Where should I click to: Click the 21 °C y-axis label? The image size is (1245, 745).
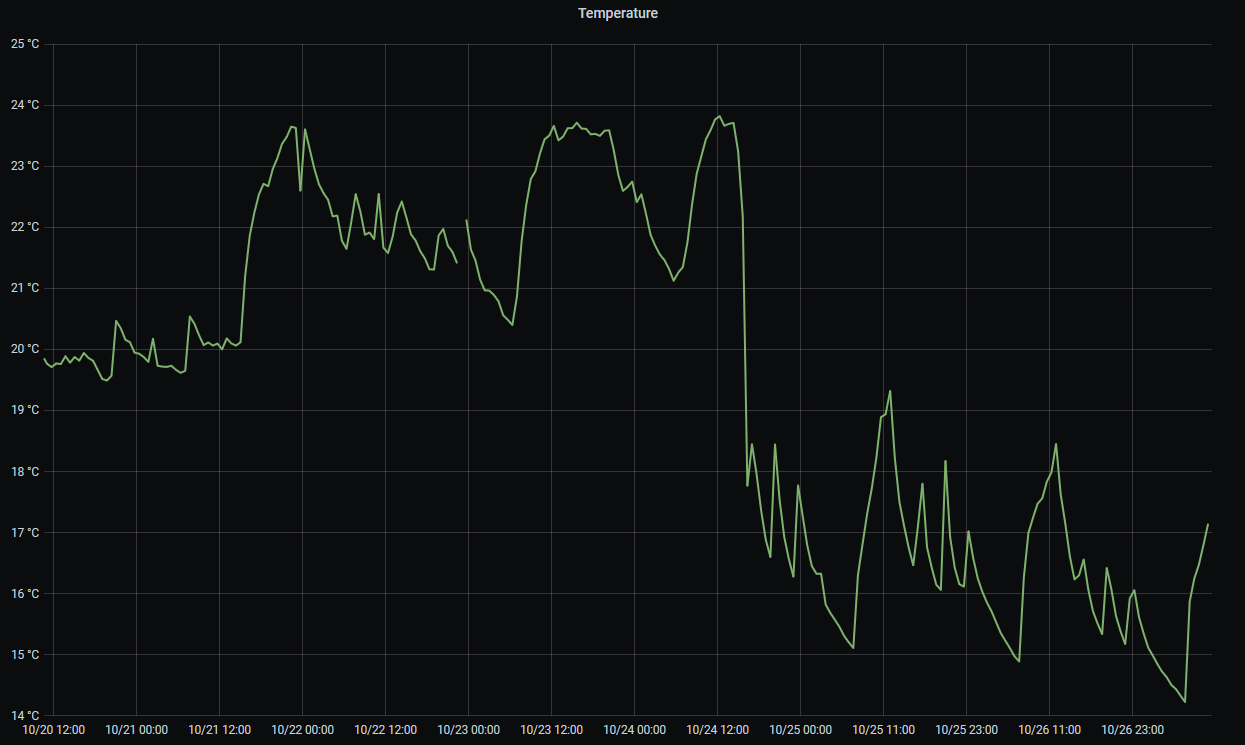point(25,288)
